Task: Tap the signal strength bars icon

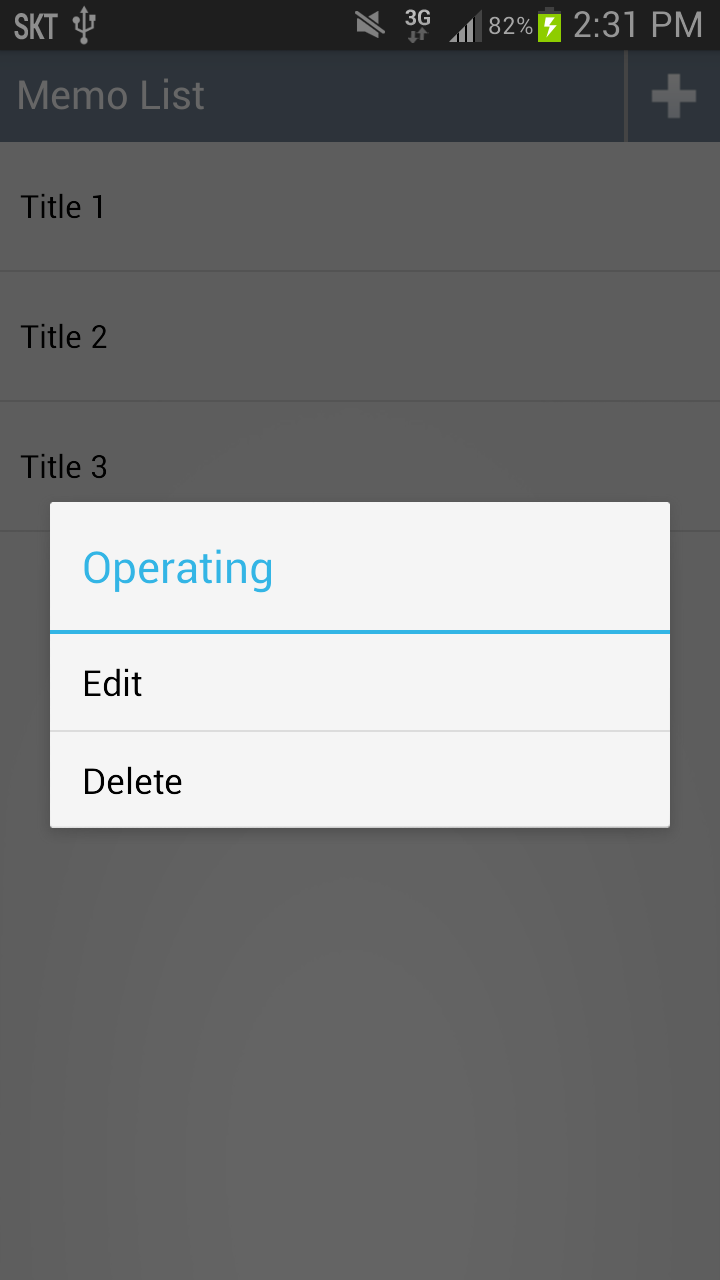Action: tap(465, 27)
